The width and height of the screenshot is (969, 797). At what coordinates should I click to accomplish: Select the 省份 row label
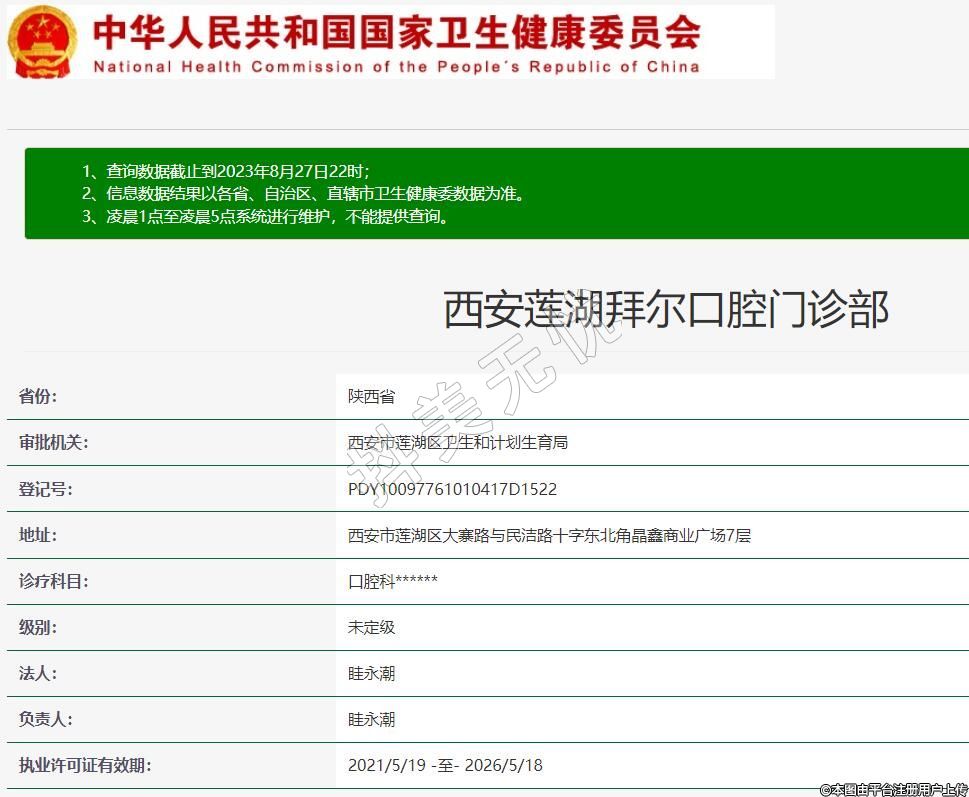38,396
